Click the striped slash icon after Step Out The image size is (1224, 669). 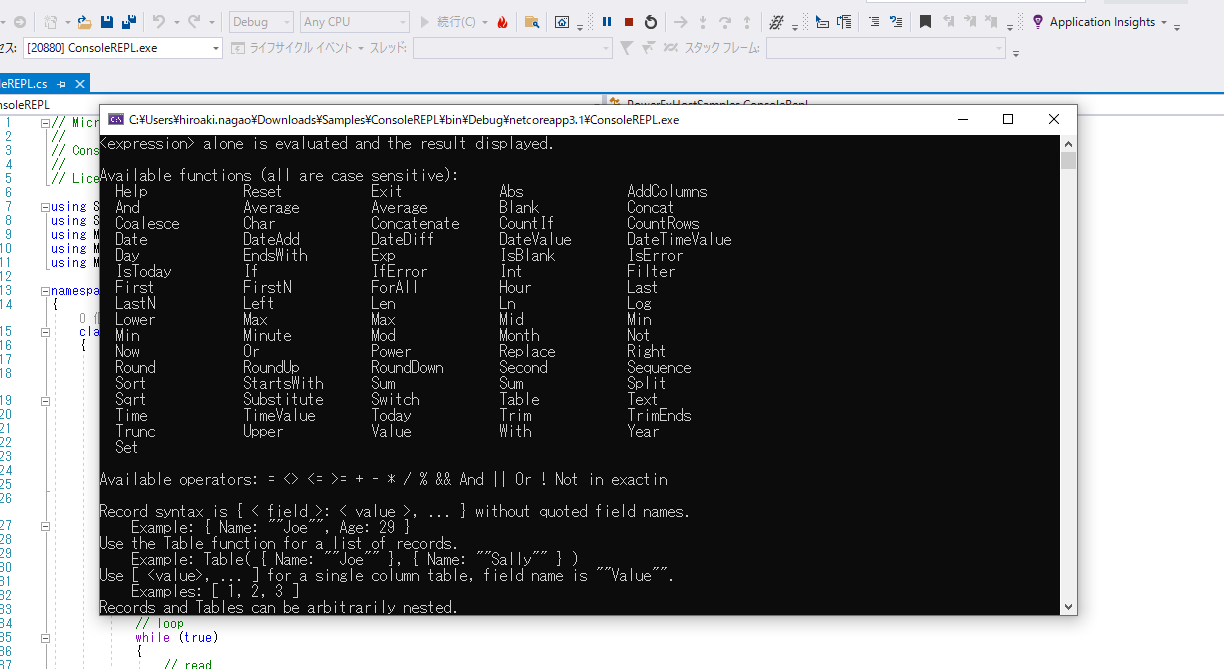click(776, 22)
